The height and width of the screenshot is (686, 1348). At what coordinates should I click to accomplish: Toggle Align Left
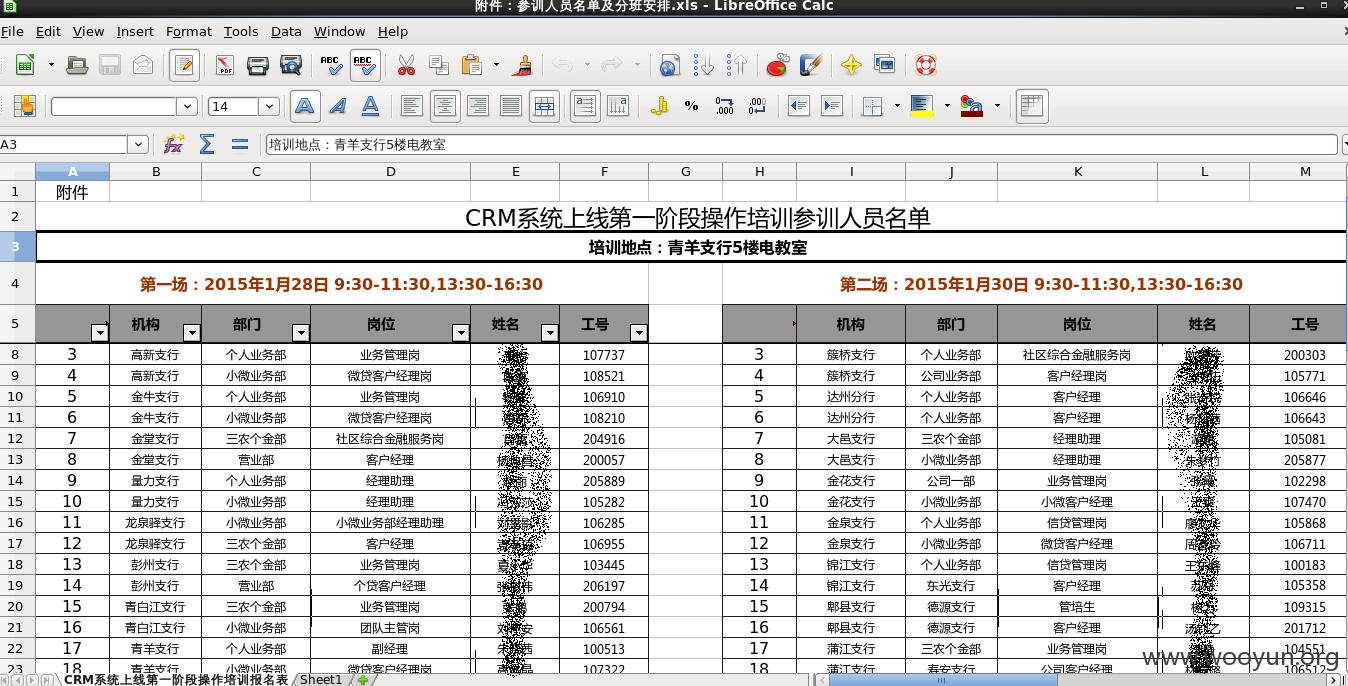411,106
